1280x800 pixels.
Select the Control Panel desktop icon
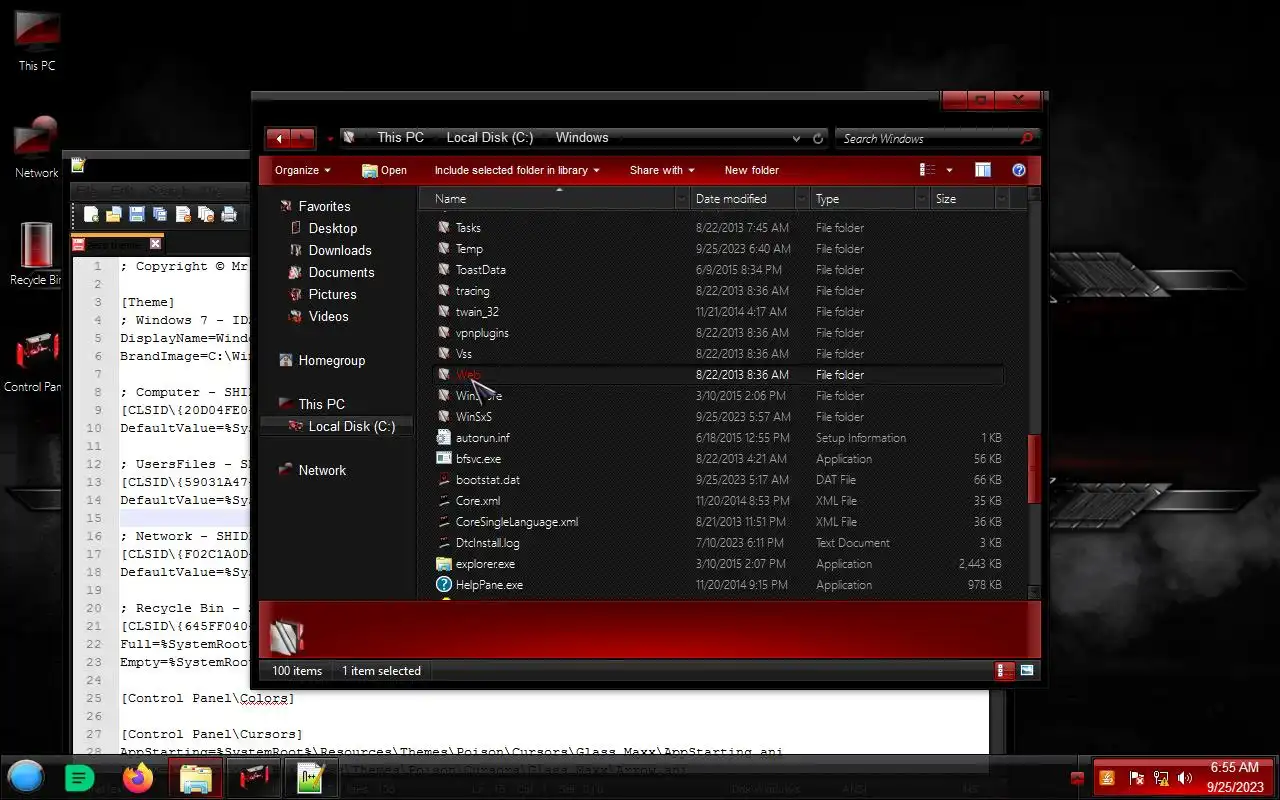[36, 361]
